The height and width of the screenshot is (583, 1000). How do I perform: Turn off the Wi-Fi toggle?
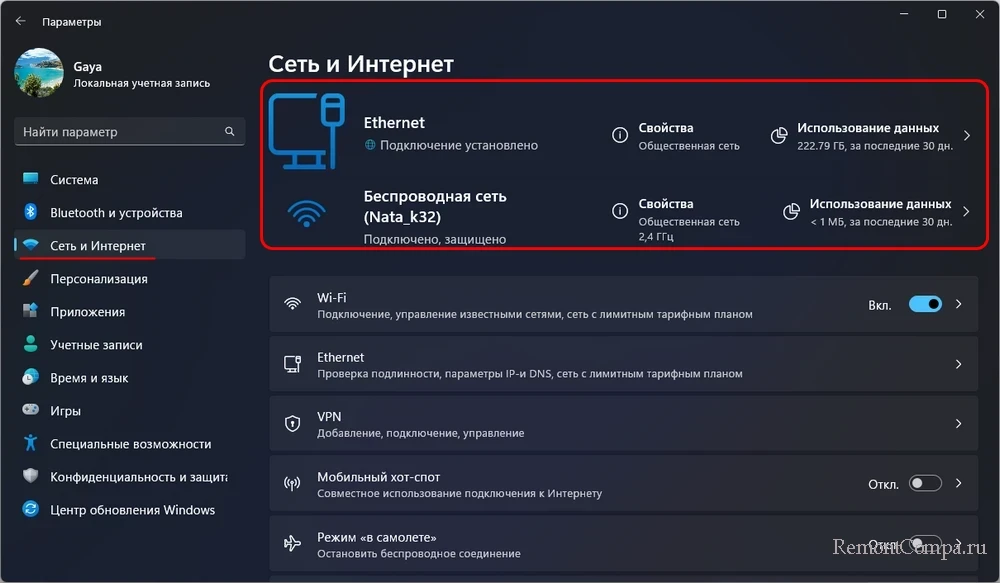[x=925, y=304]
